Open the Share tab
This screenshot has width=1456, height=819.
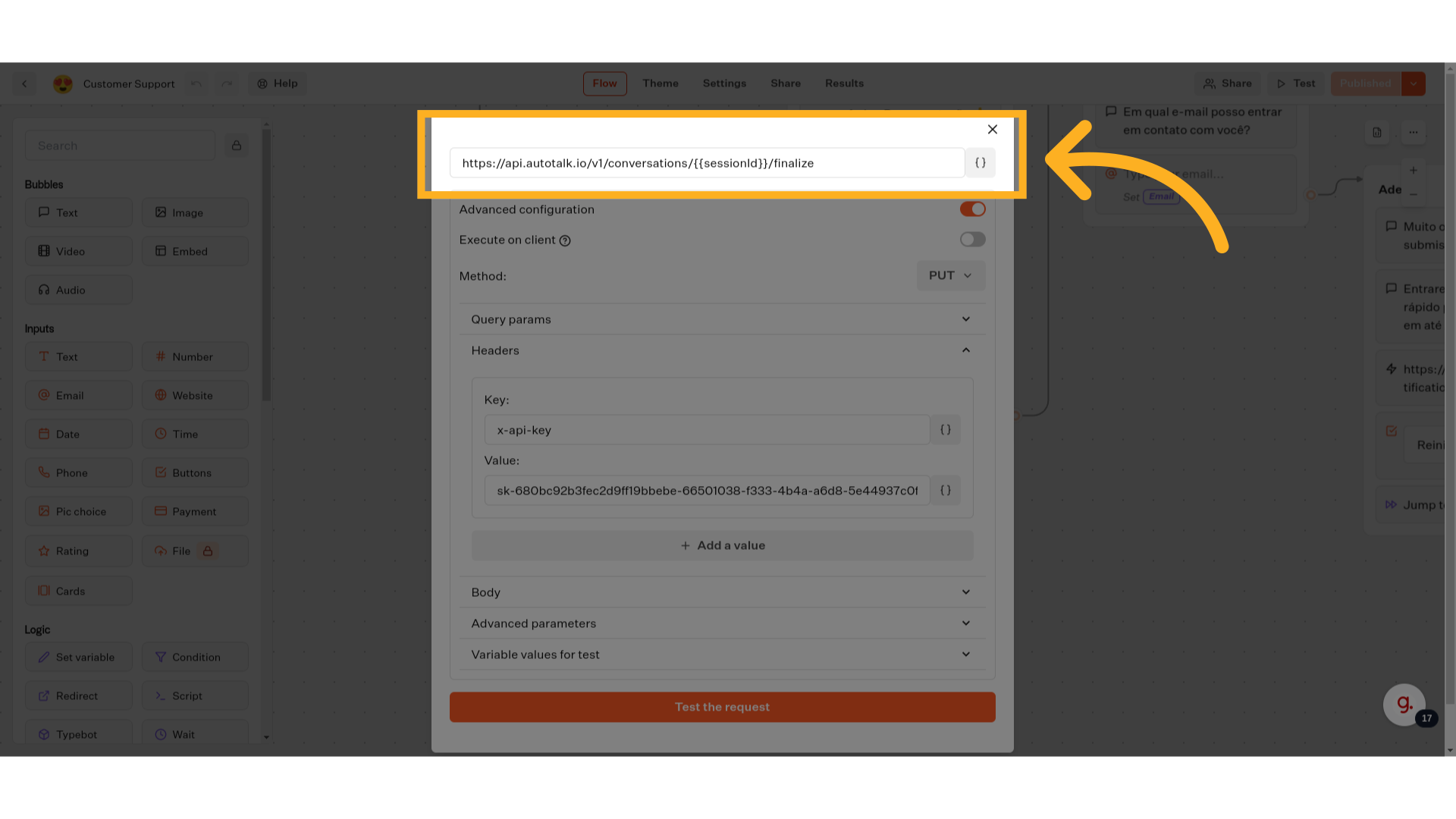tap(786, 83)
